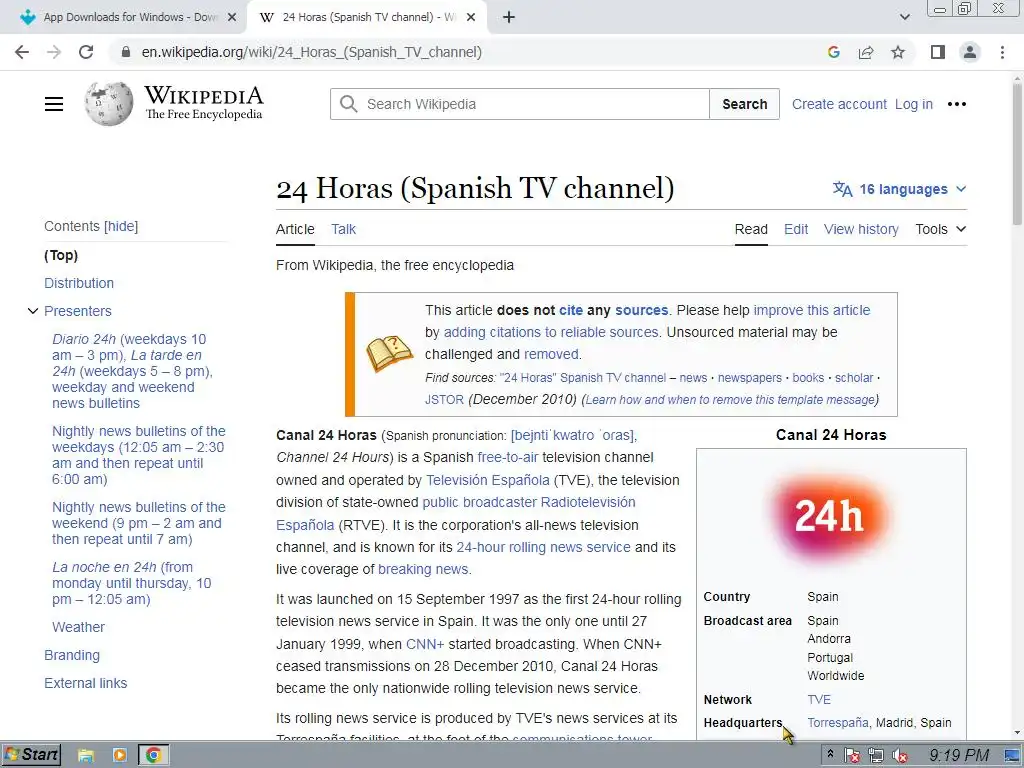
Task: Click the Wikipedia globe logo
Action: point(108,104)
